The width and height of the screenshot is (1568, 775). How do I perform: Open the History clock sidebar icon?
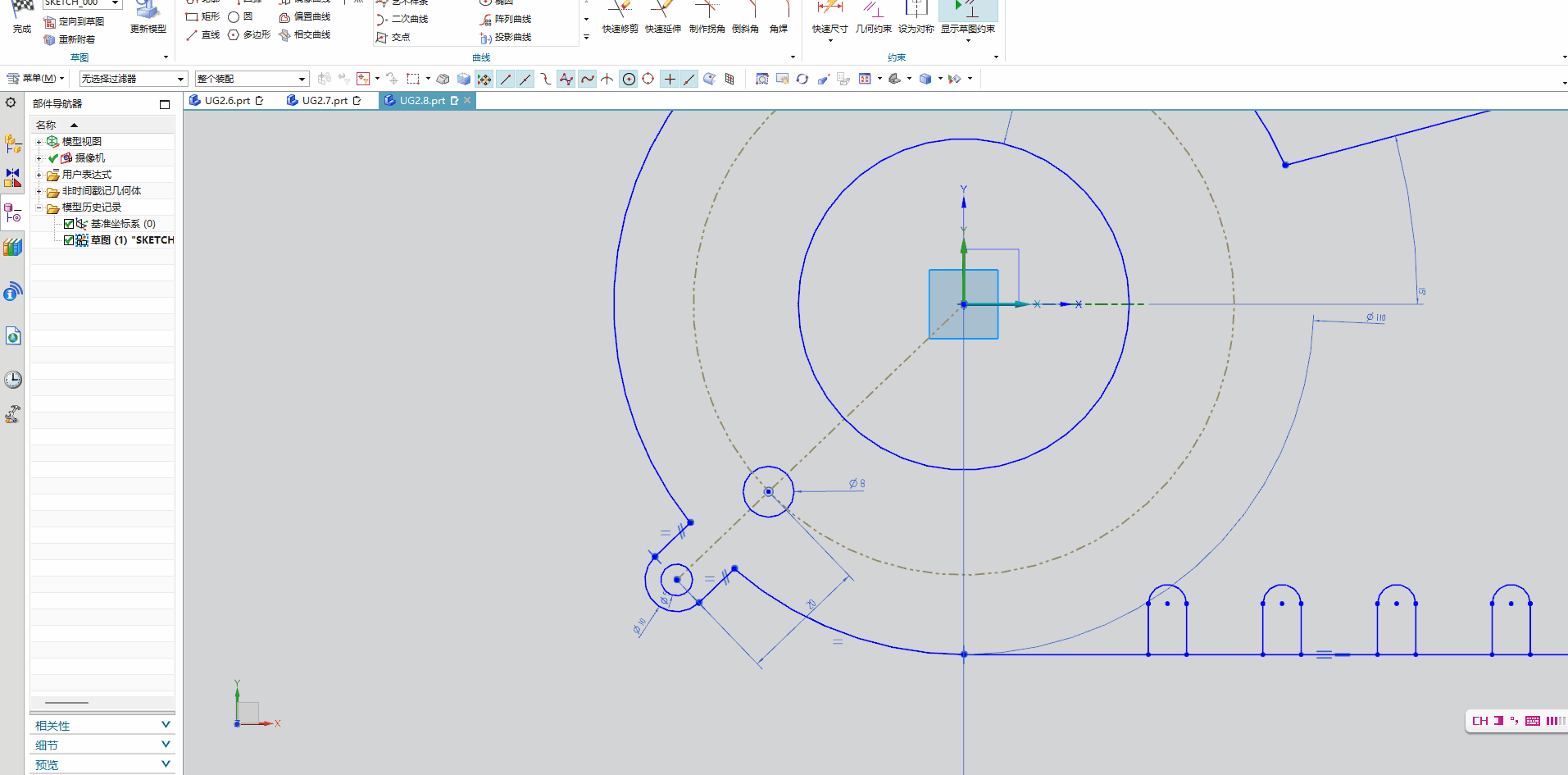[x=12, y=379]
